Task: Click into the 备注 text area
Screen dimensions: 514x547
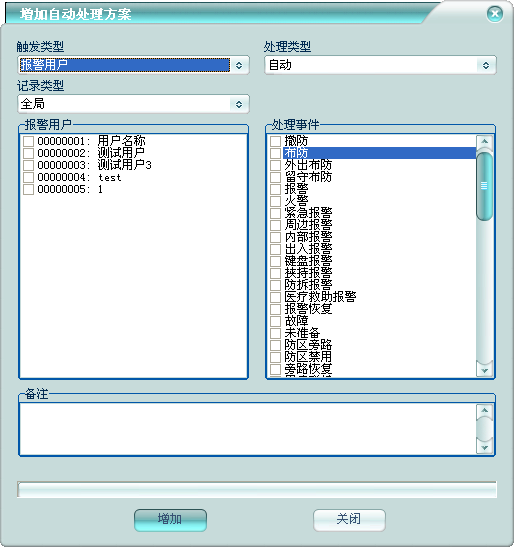Action: pyautogui.click(x=248, y=429)
